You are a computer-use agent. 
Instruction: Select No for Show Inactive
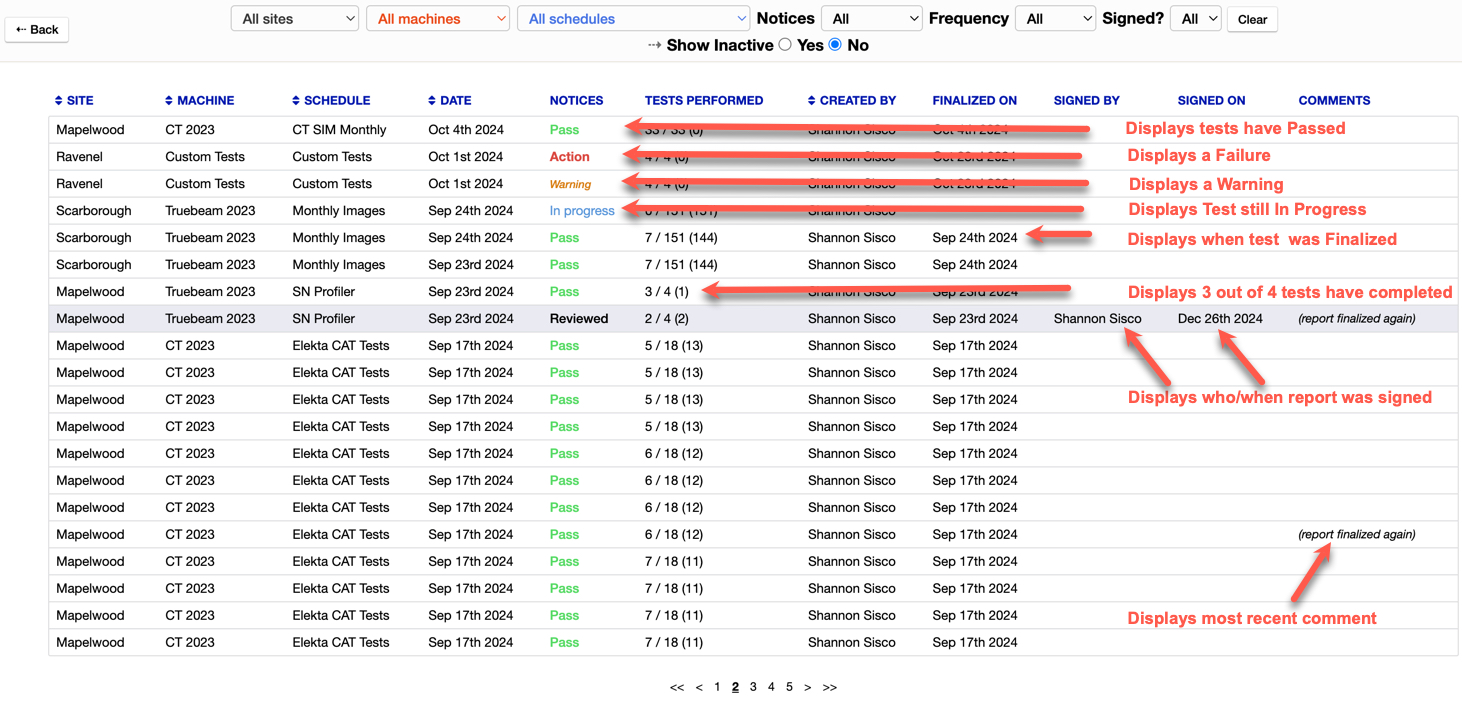pos(835,45)
